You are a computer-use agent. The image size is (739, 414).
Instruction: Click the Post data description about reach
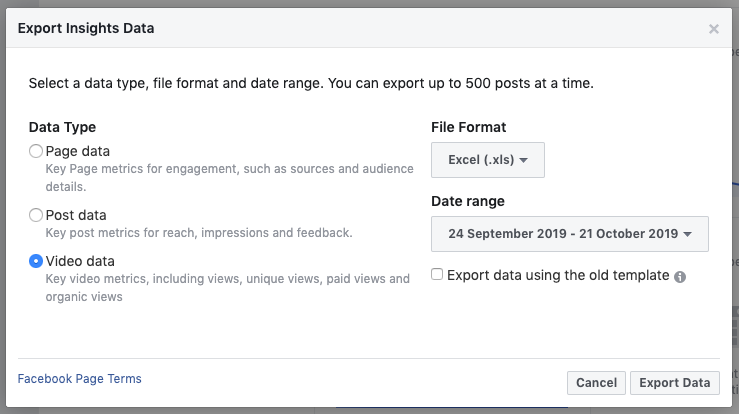[199, 233]
